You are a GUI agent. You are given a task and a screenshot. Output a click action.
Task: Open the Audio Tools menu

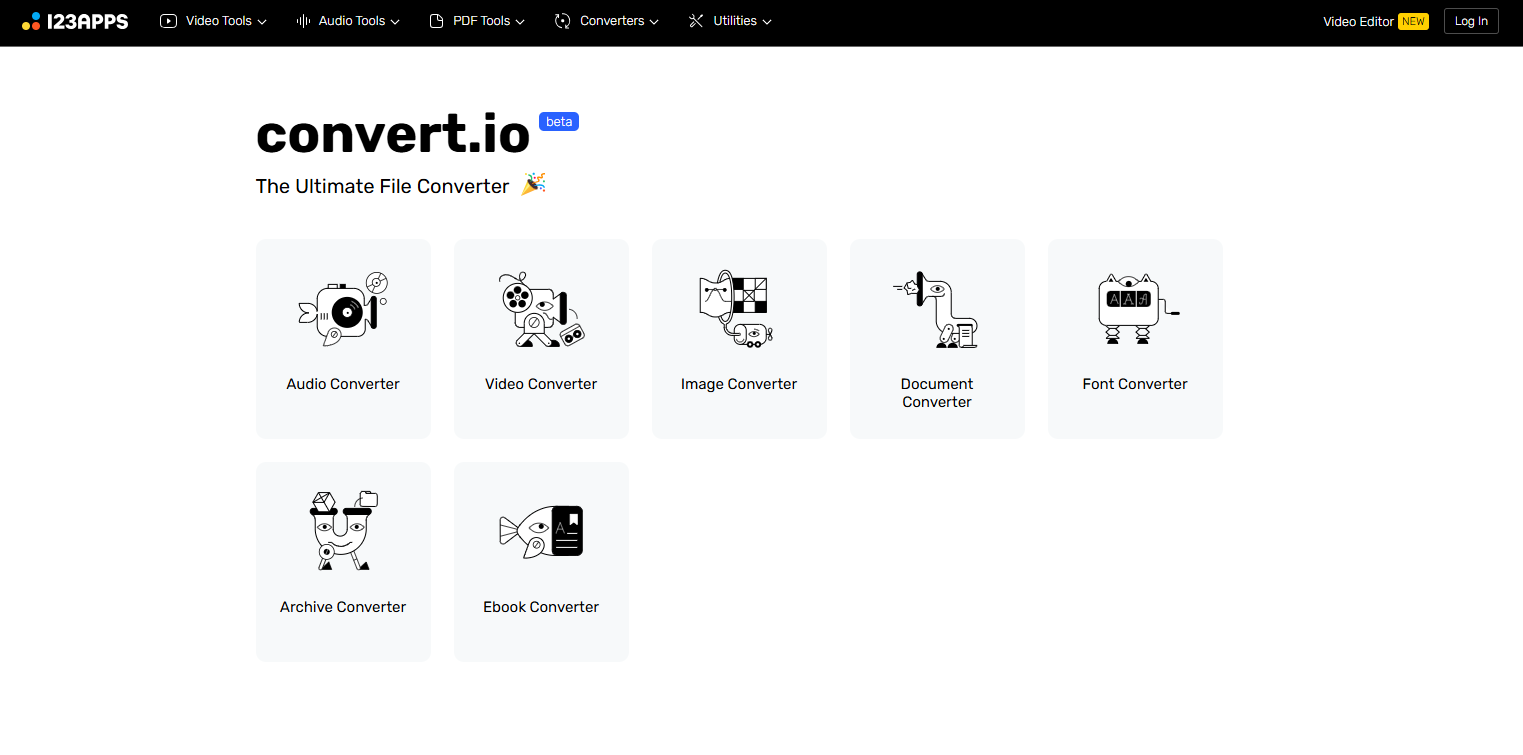348,21
